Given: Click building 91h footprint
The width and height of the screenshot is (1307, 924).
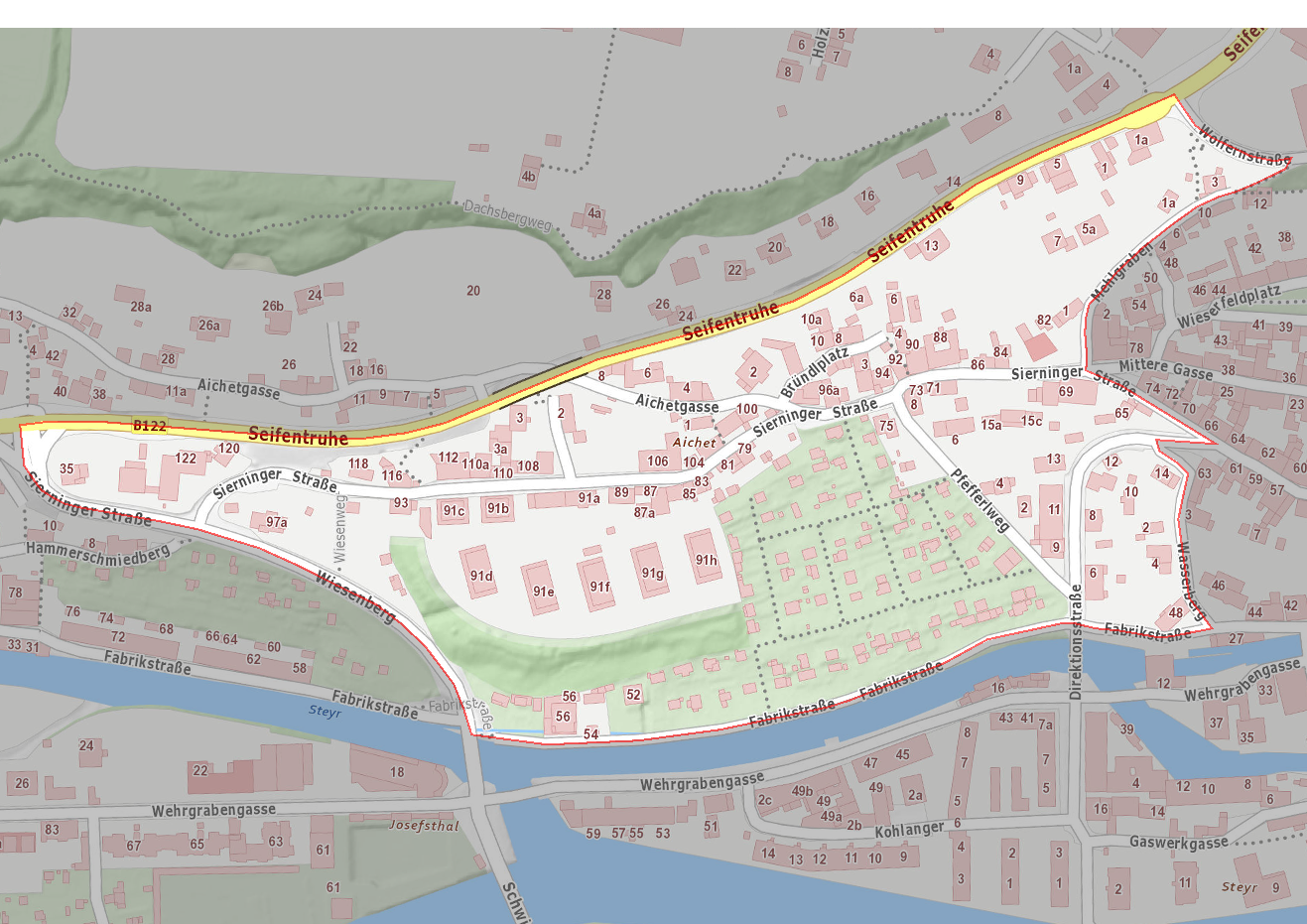Looking at the screenshot, I should point(706,559).
